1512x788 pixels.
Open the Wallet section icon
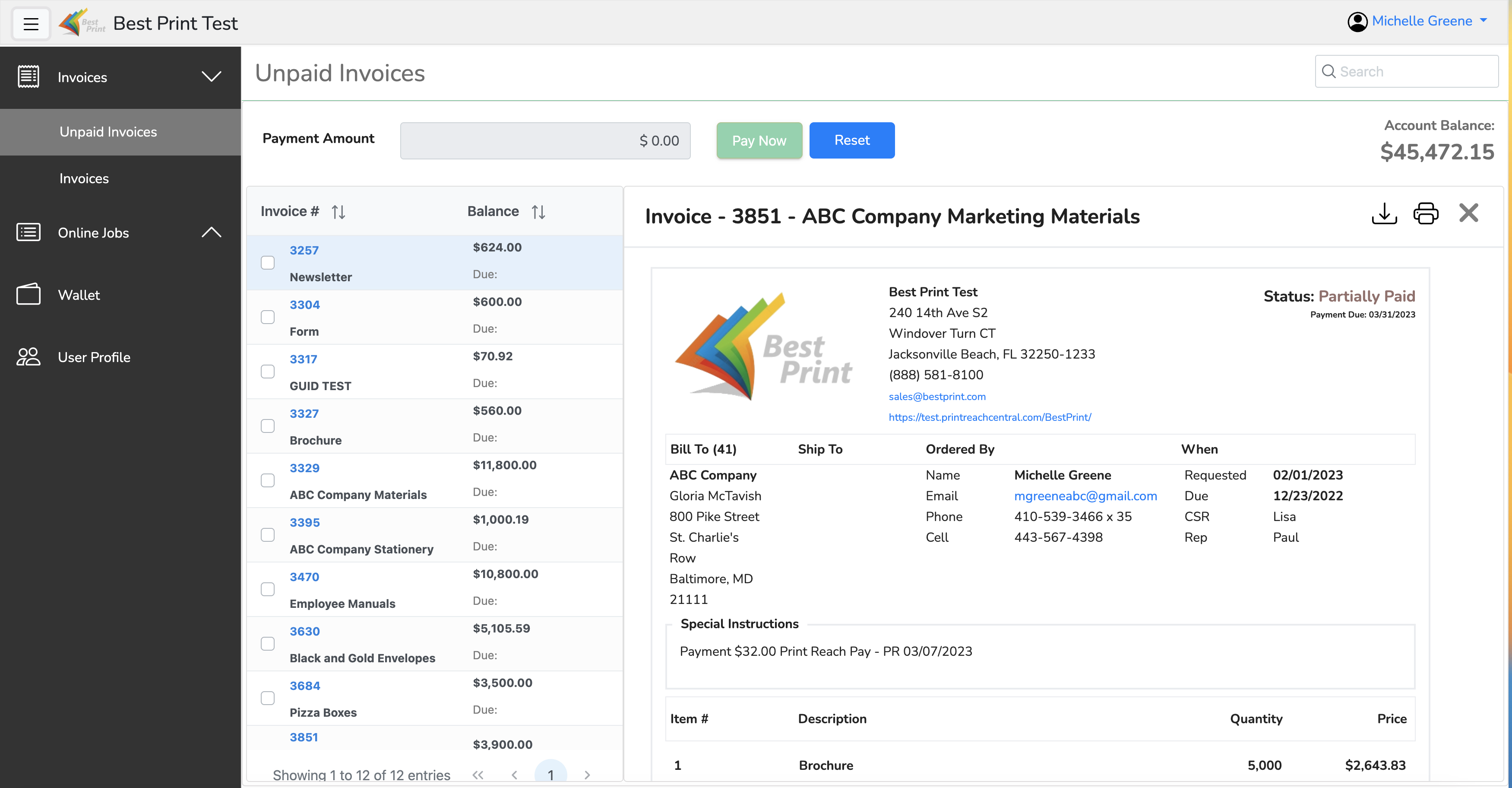pyautogui.click(x=28, y=295)
